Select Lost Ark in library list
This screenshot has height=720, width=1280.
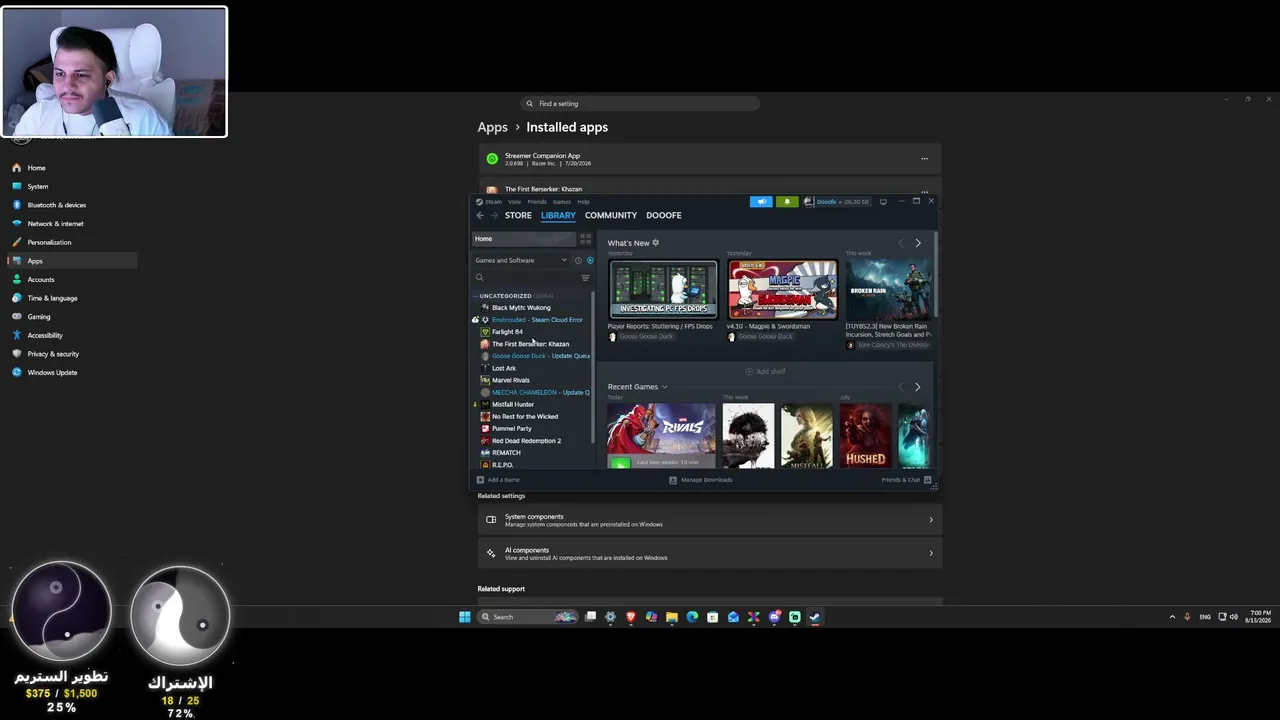tap(504, 368)
